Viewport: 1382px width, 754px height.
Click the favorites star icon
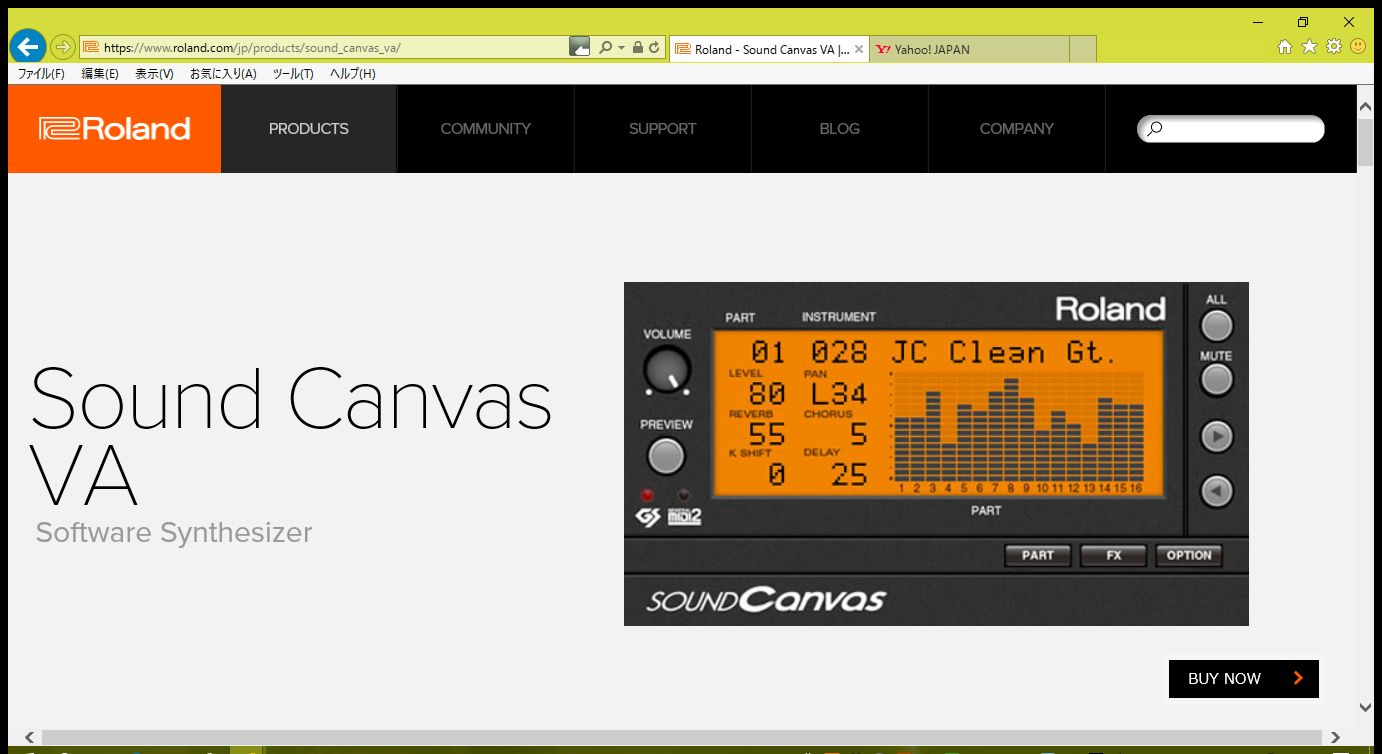pyautogui.click(x=1309, y=46)
